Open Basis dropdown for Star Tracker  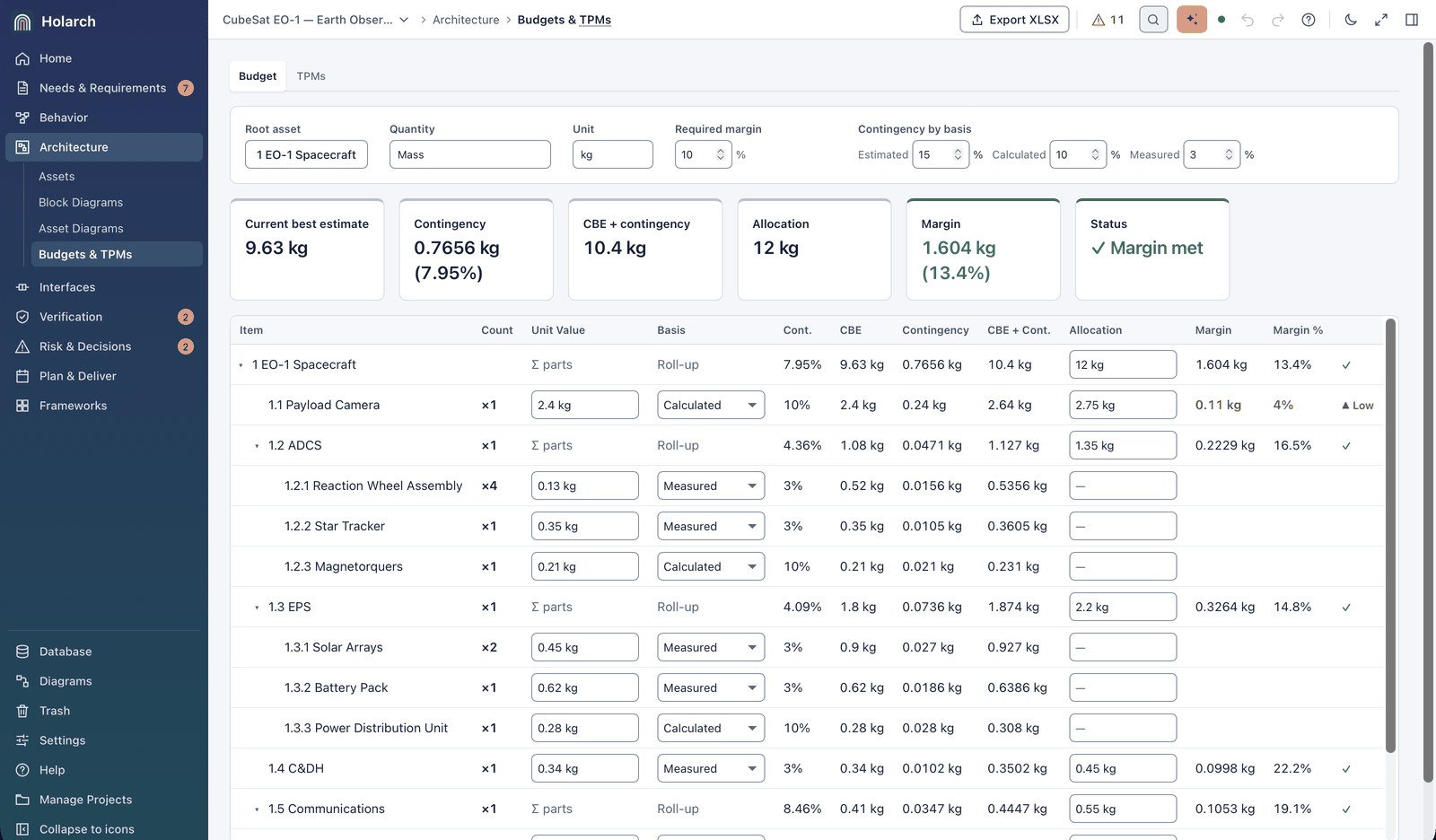(711, 526)
